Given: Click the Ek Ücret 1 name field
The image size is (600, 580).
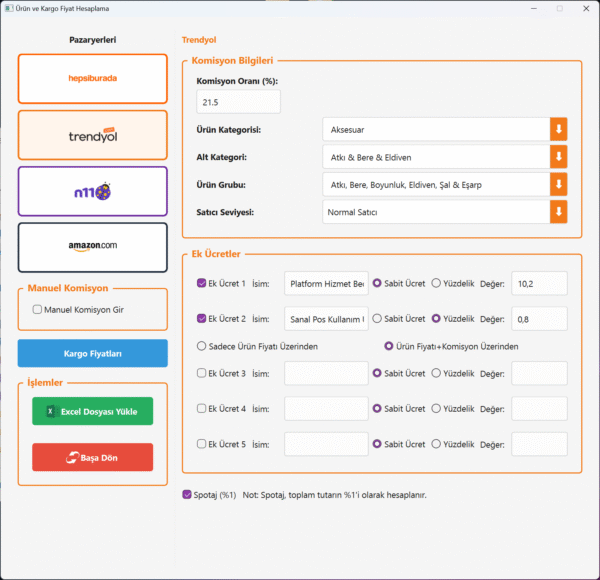Looking at the screenshot, I should pos(326,283).
